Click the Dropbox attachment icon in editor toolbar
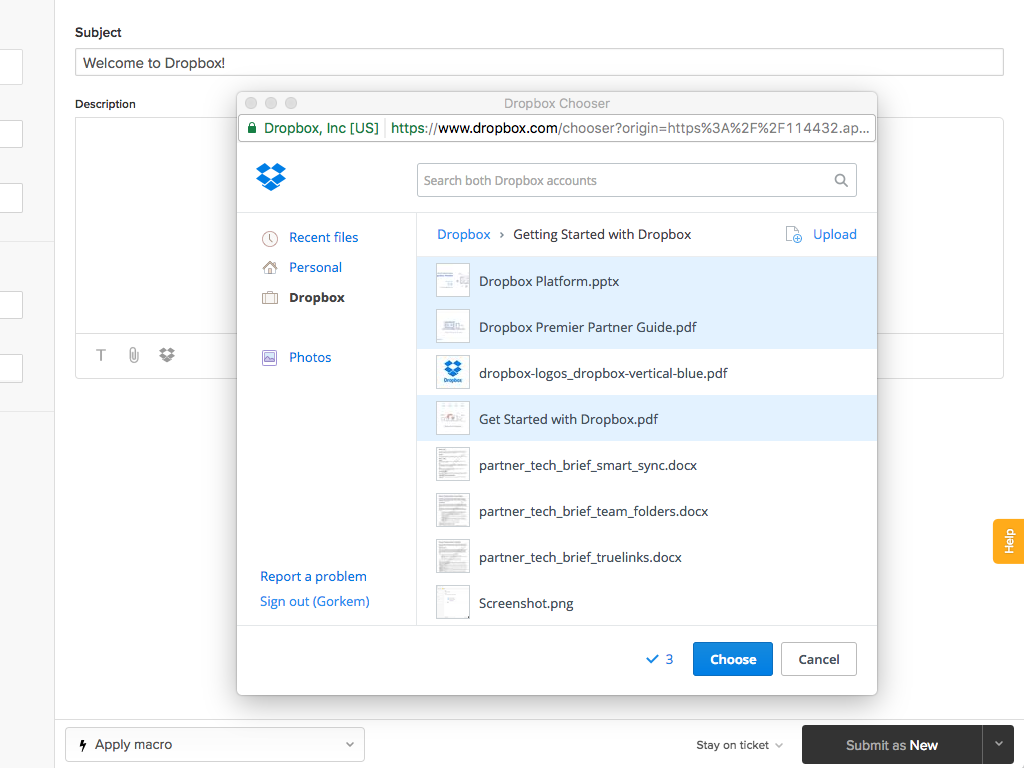The image size is (1024, 768). point(167,355)
